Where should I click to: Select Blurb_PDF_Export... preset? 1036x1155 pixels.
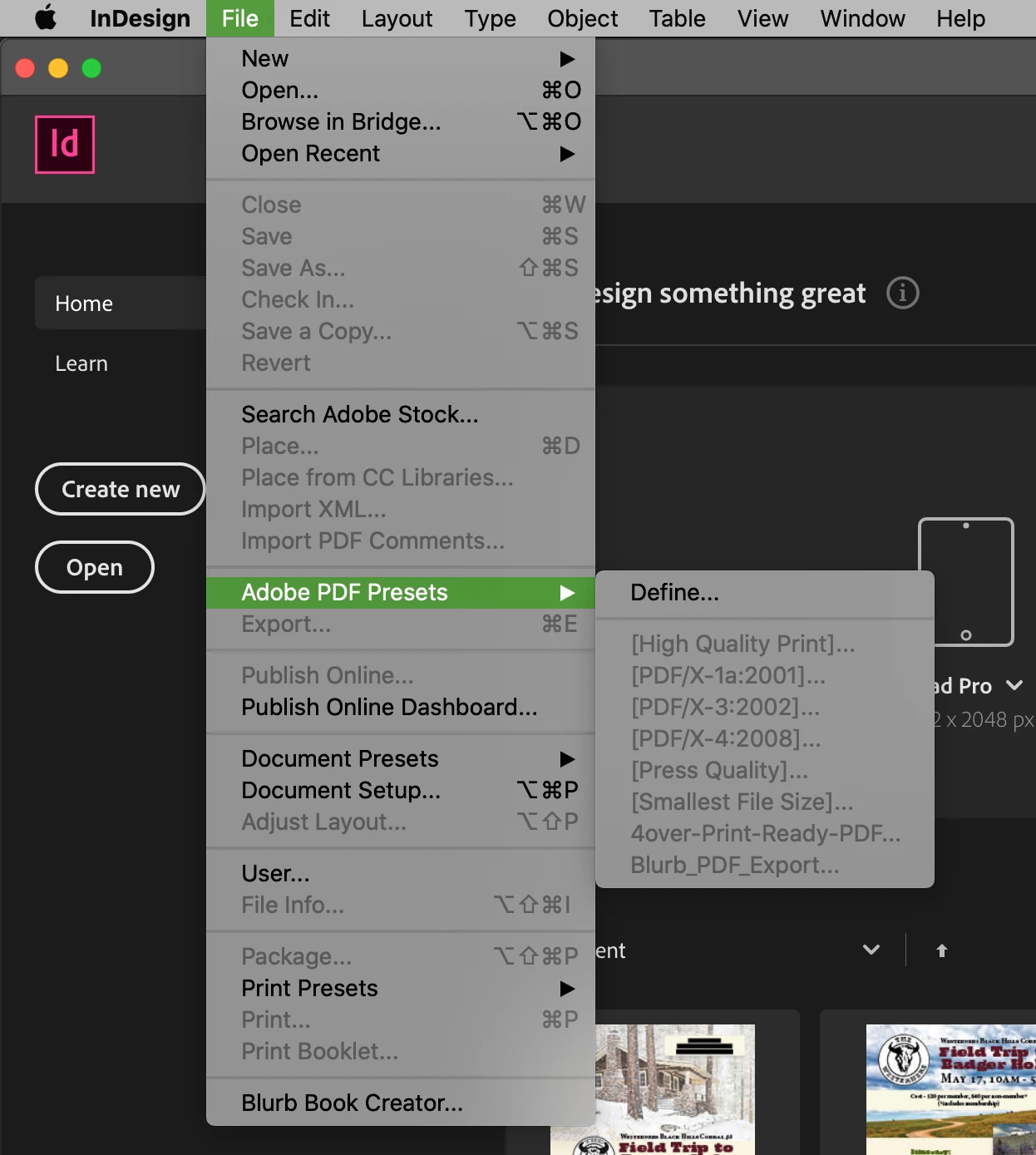point(765,865)
